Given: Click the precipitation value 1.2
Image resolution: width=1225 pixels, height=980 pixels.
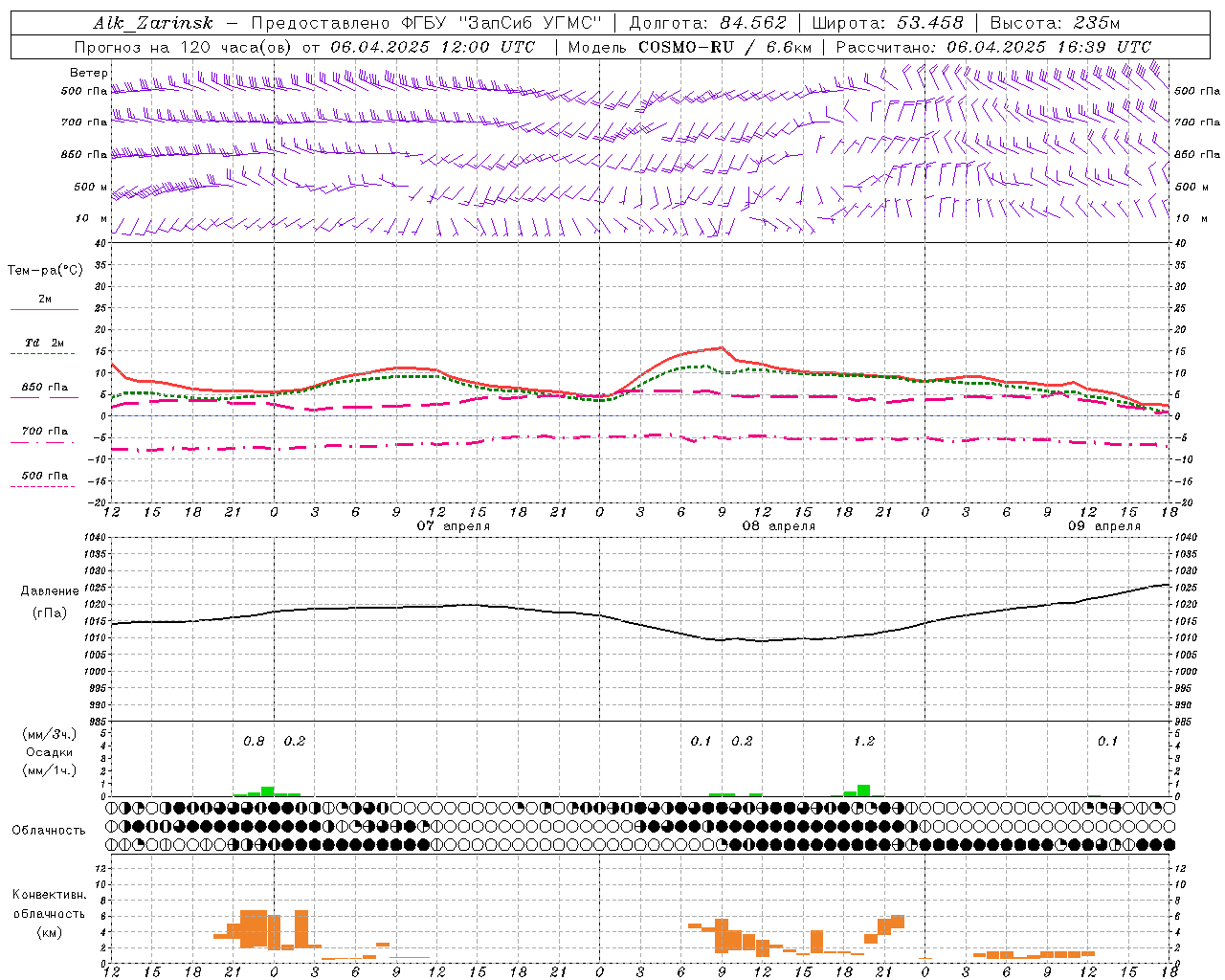Looking at the screenshot, I should [x=864, y=742].
